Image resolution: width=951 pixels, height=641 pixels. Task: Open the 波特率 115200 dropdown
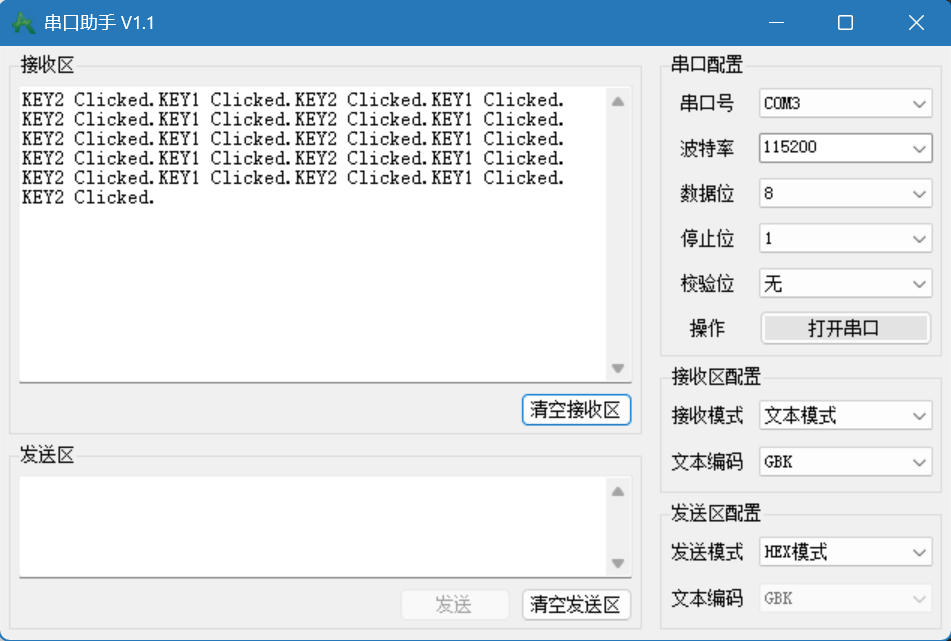[x=845, y=148]
